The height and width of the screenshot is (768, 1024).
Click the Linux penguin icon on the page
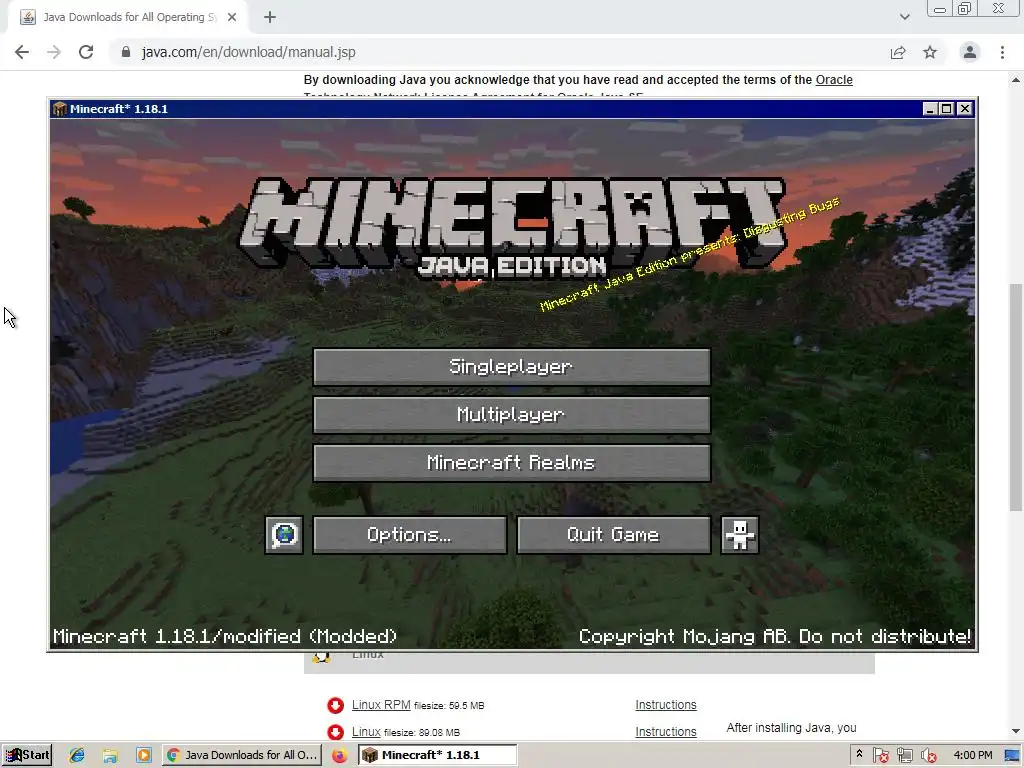(x=321, y=656)
